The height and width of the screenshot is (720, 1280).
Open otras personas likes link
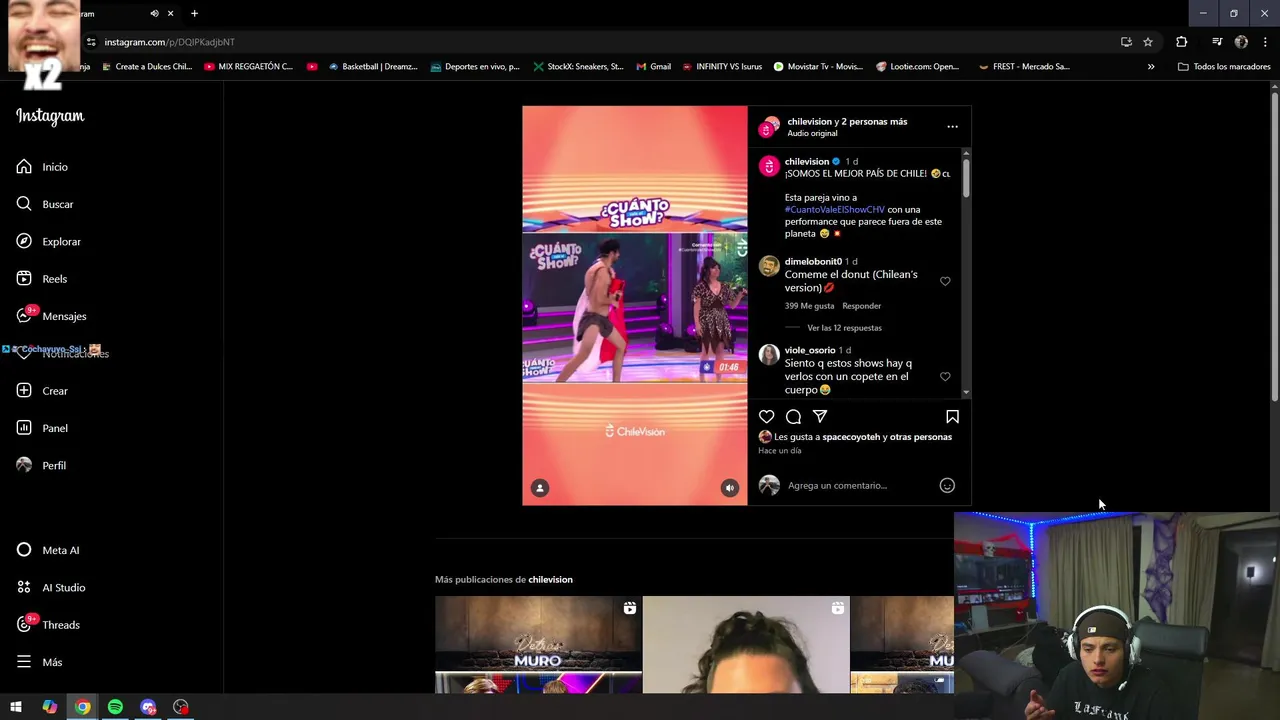coord(920,437)
